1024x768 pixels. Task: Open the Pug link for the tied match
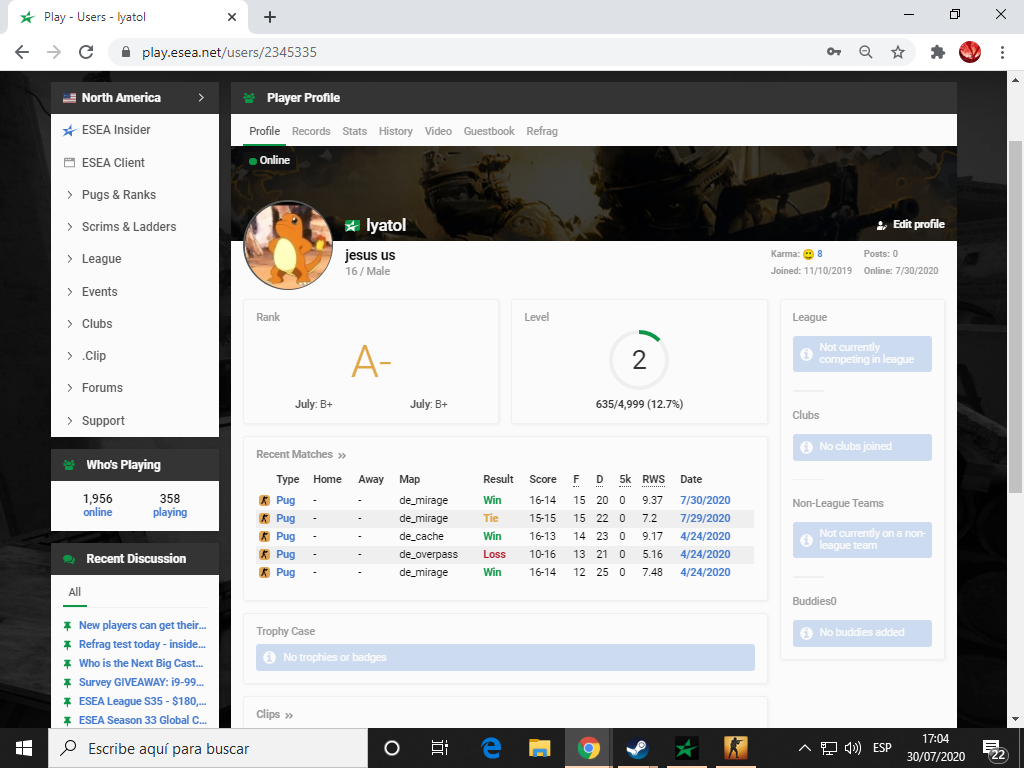coord(285,519)
